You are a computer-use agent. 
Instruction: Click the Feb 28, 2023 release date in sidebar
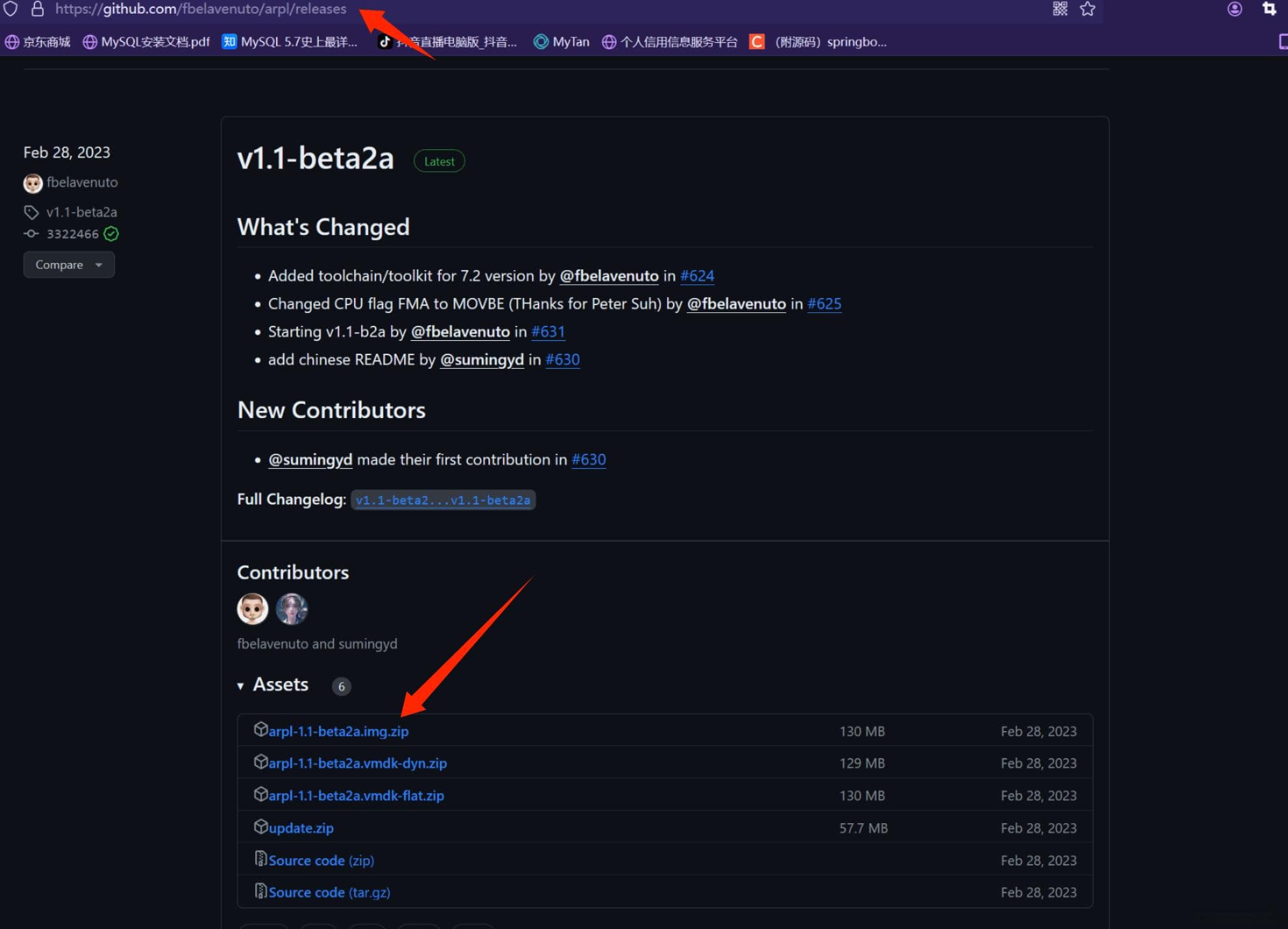(67, 153)
